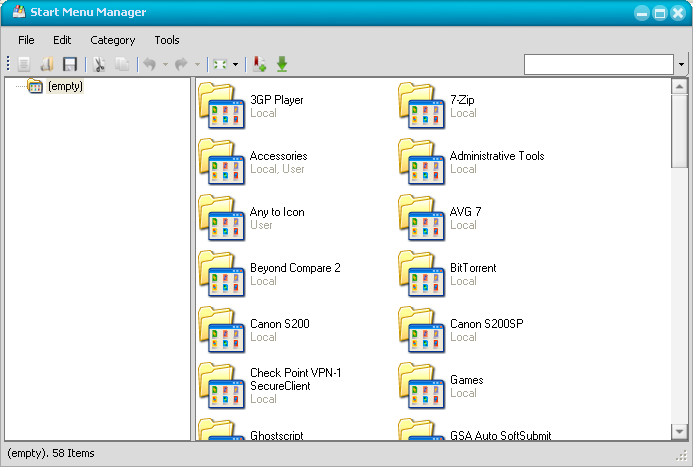Open the Redo history dropdown arrow

tap(197, 65)
